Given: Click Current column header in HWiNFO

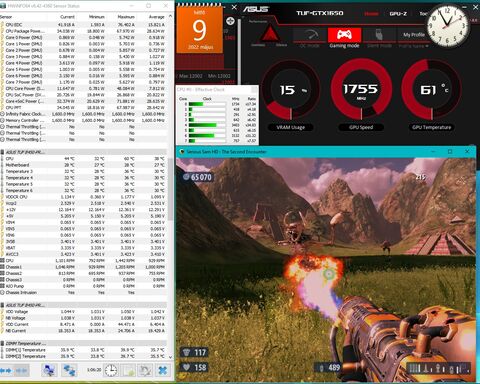Looking at the screenshot, I should point(67,17).
